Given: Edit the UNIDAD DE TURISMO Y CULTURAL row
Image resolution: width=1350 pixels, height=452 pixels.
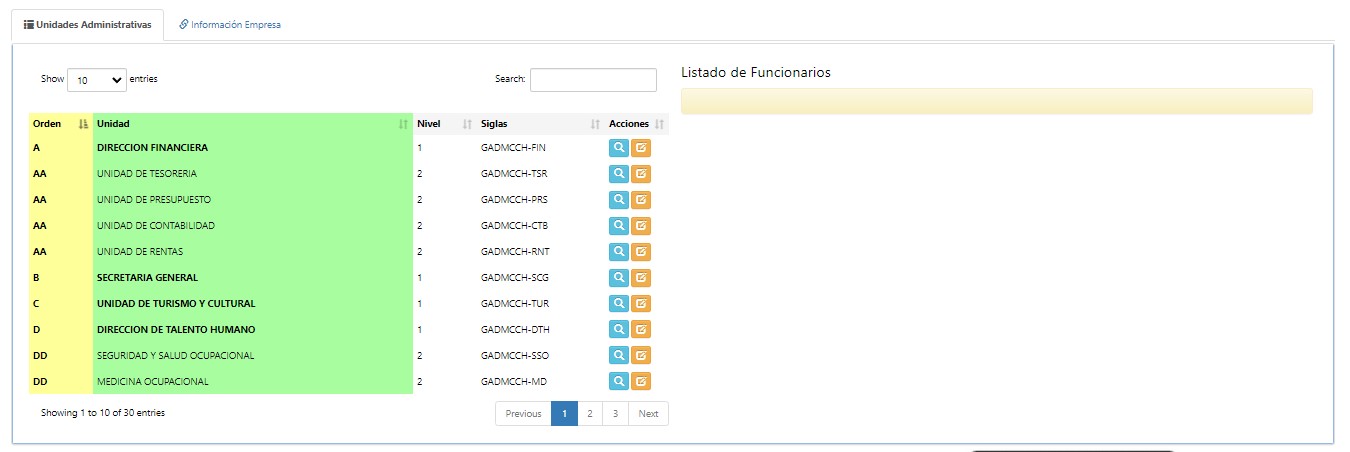Looking at the screenshot, I should click(x=641, y=304).
